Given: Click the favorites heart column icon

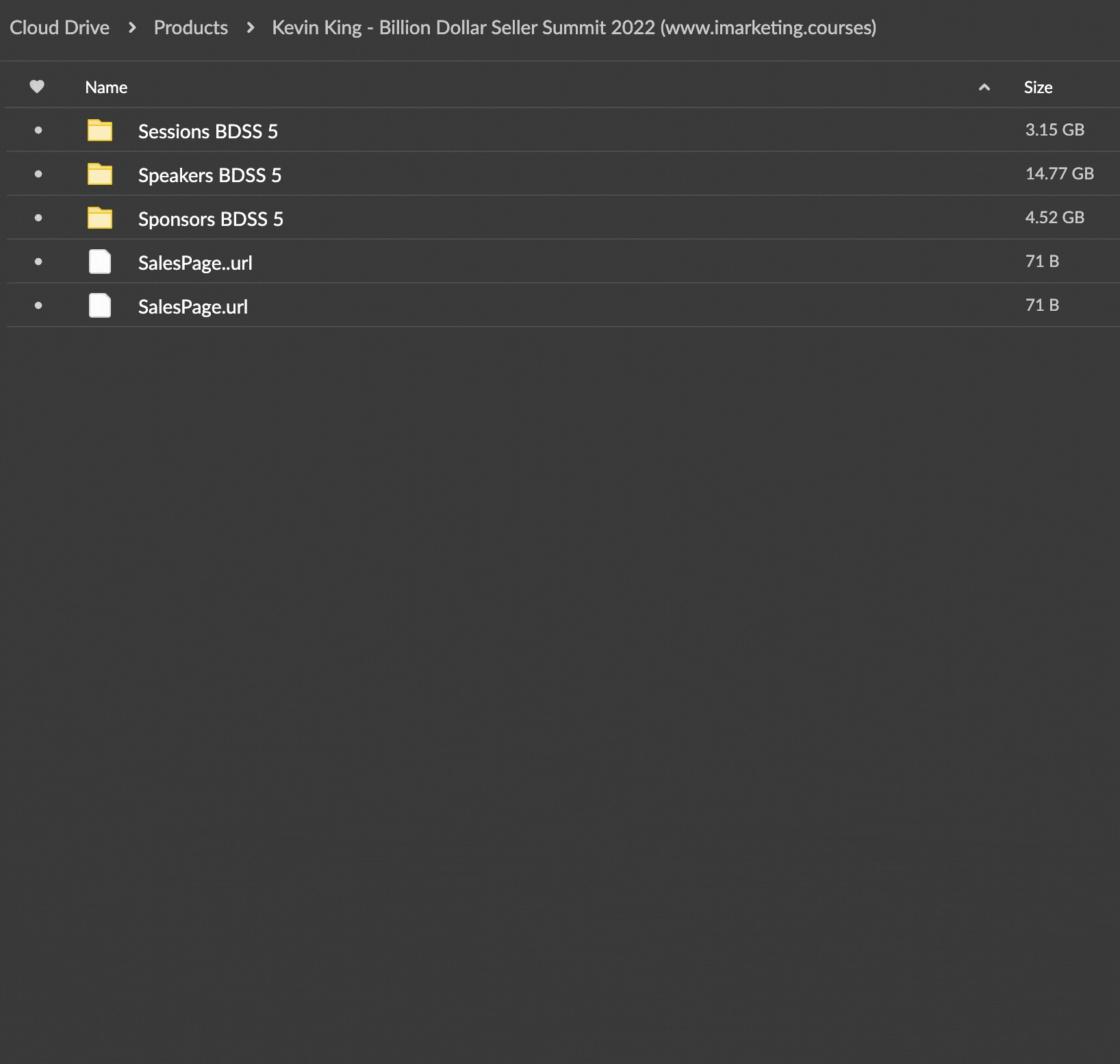Looking at the screenshot, I should click(x=37, y=86).
